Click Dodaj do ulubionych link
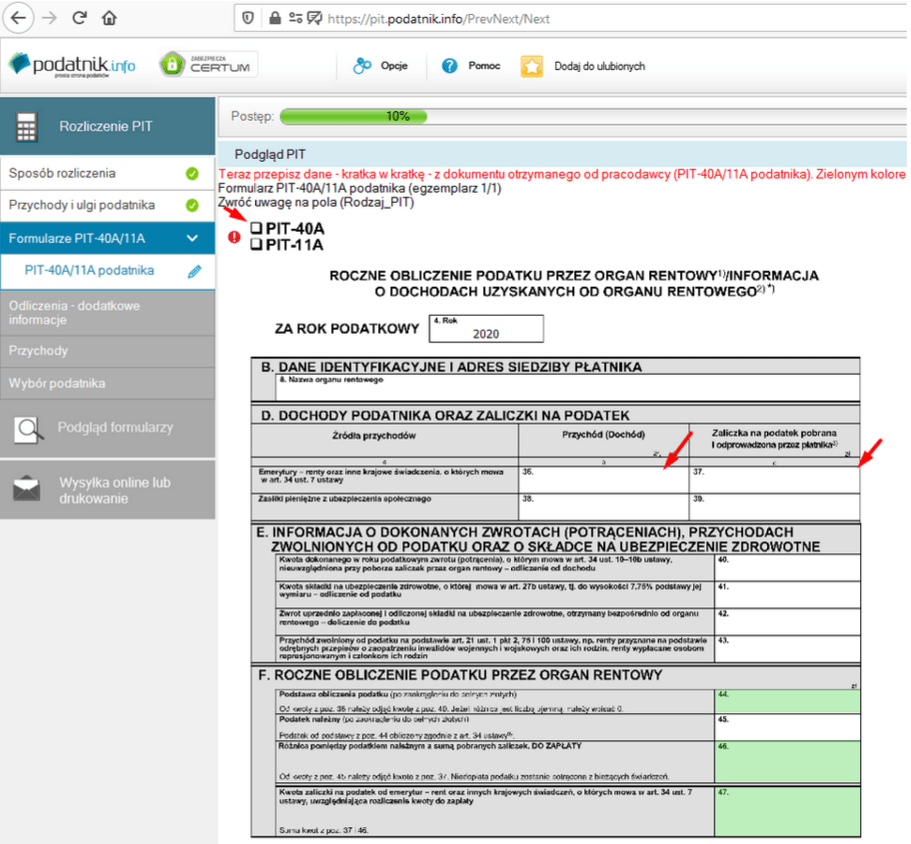 [599, 66]
